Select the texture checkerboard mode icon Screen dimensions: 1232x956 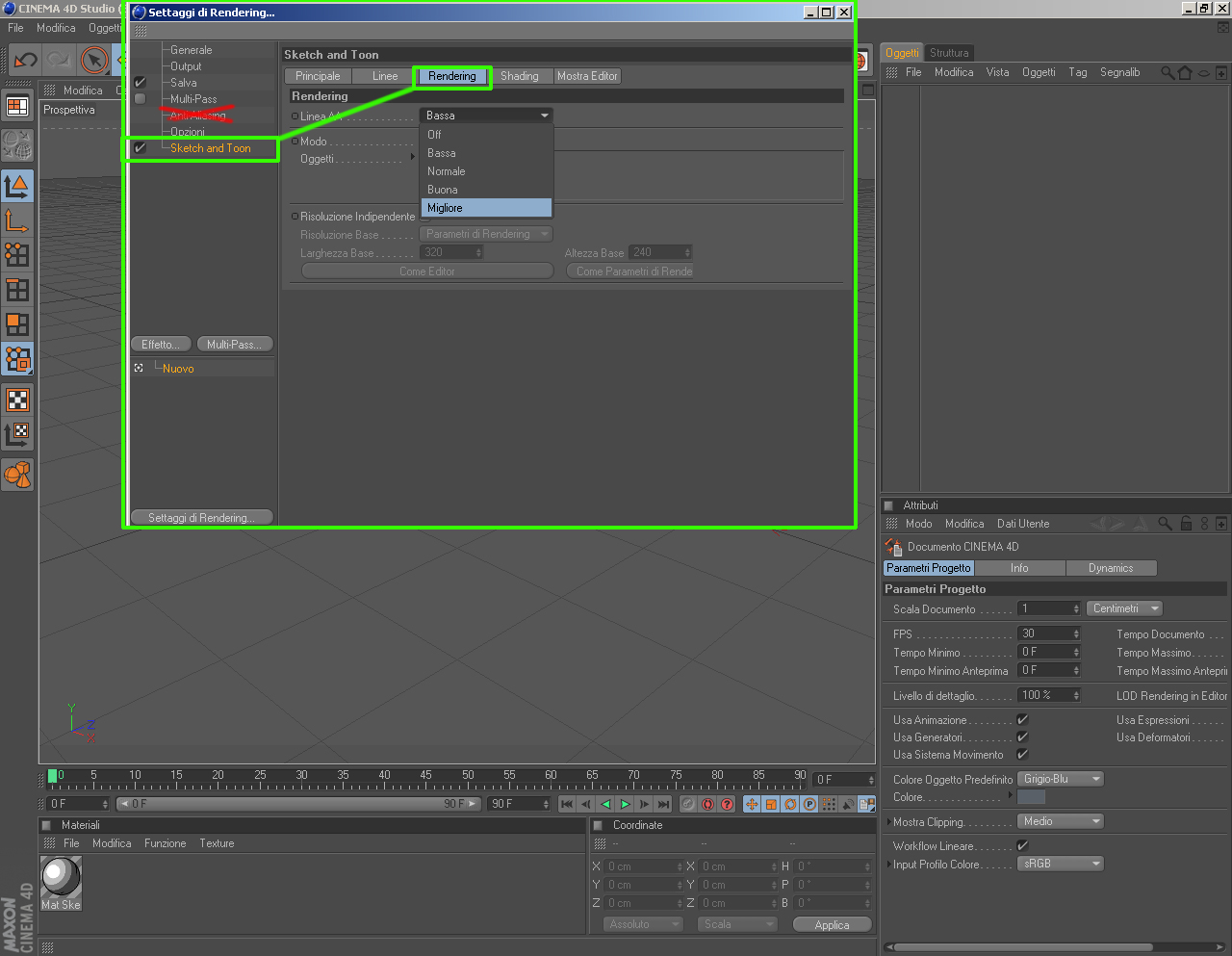point(17,400)
